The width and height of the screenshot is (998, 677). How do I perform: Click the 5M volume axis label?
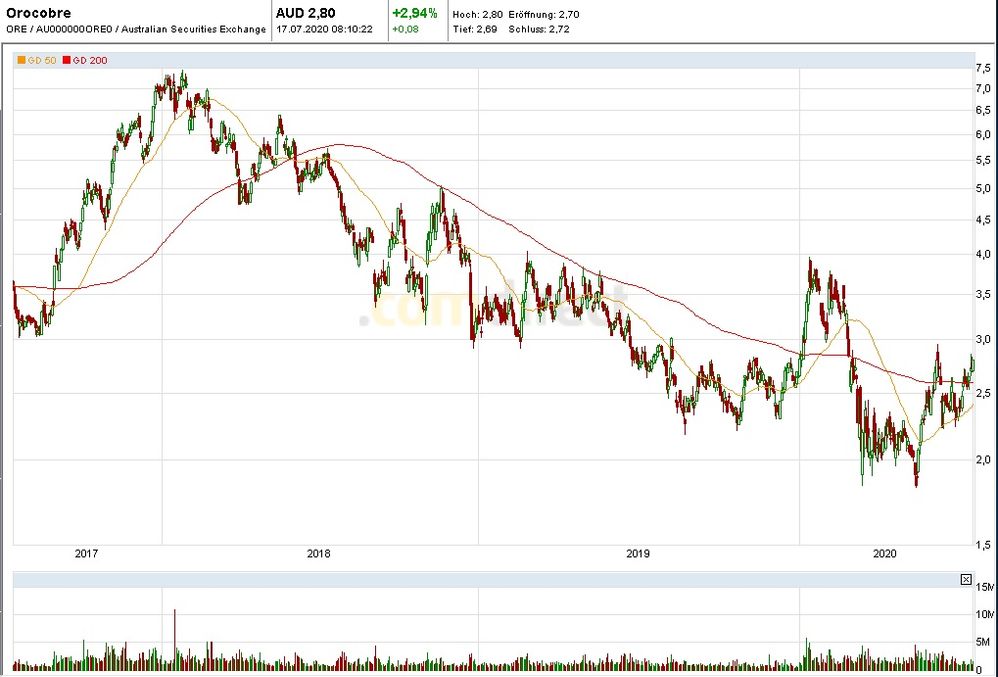click(985, 643)
